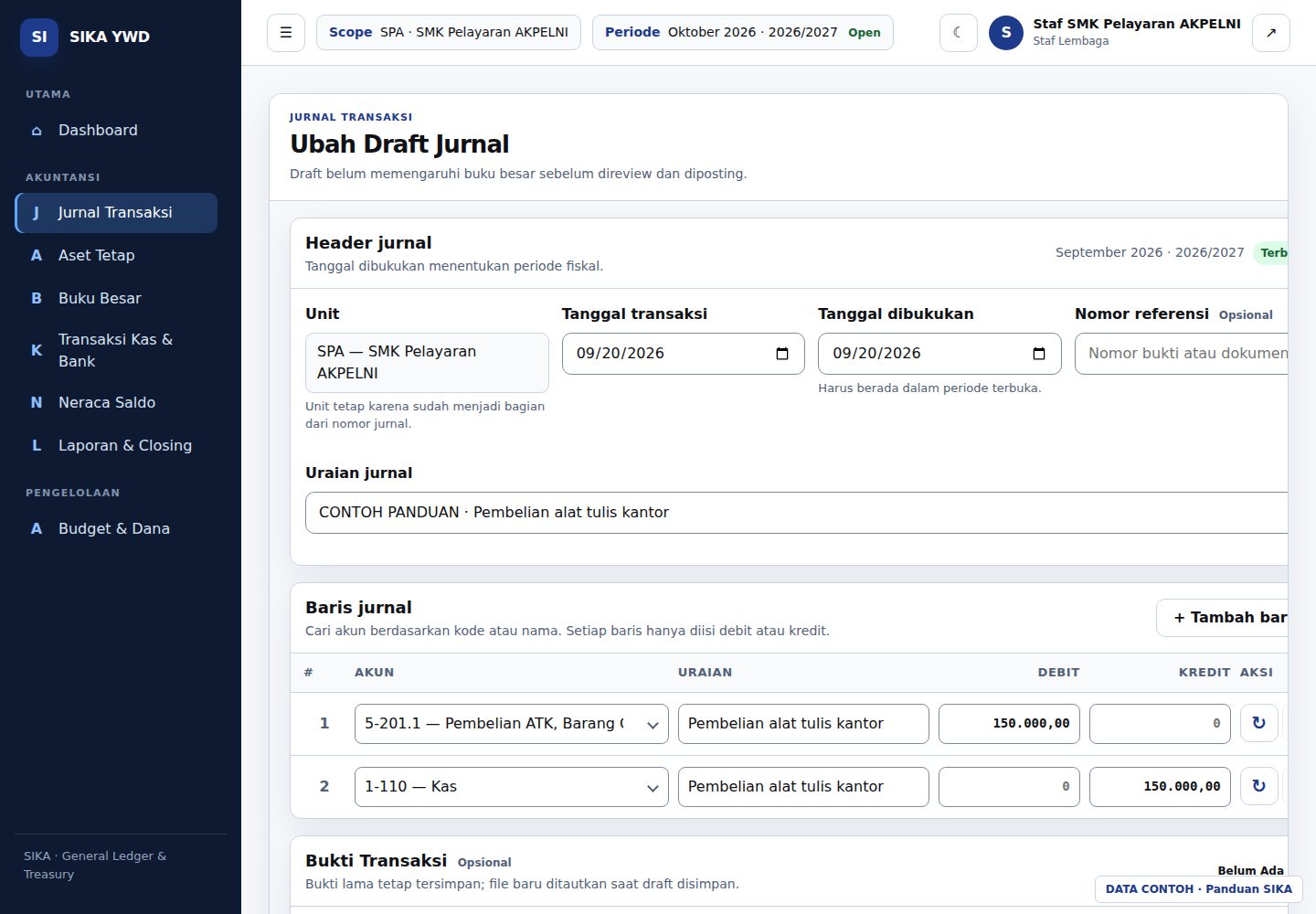
Task: Click row 2 debit field
Action: pyautogui.click(x=1010, y=787)
